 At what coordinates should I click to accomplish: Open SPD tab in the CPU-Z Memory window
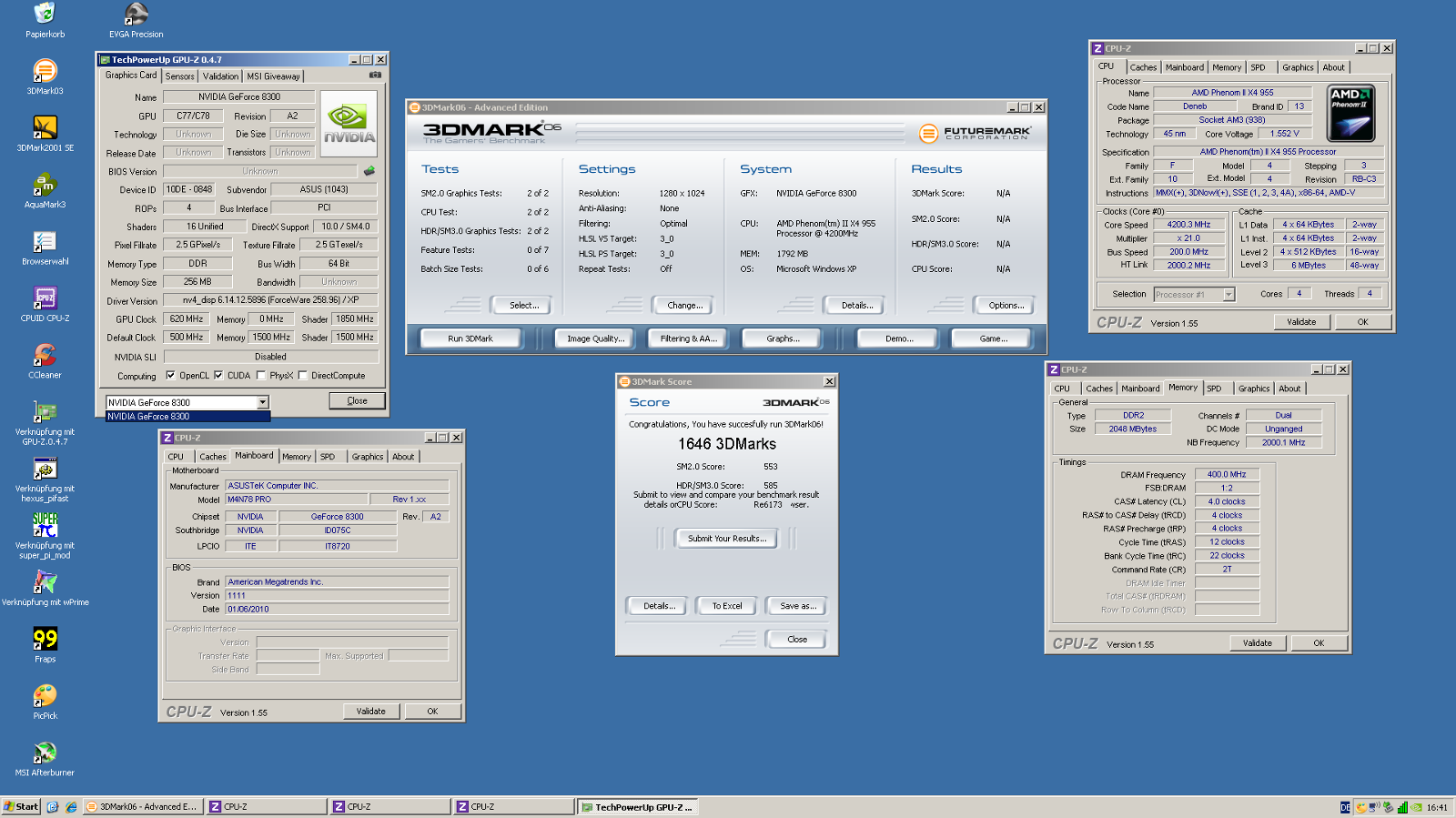point(1214,389)
